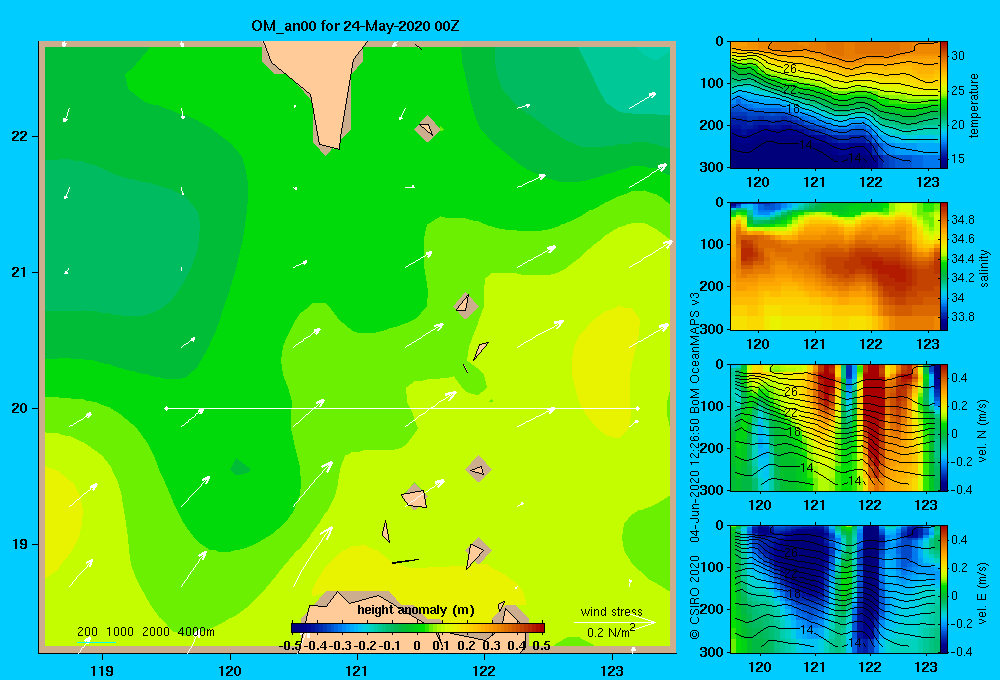This screenshot has width=1000, height=680.
Task: Click the salinity vertical color bar
Action: (944, 267)
